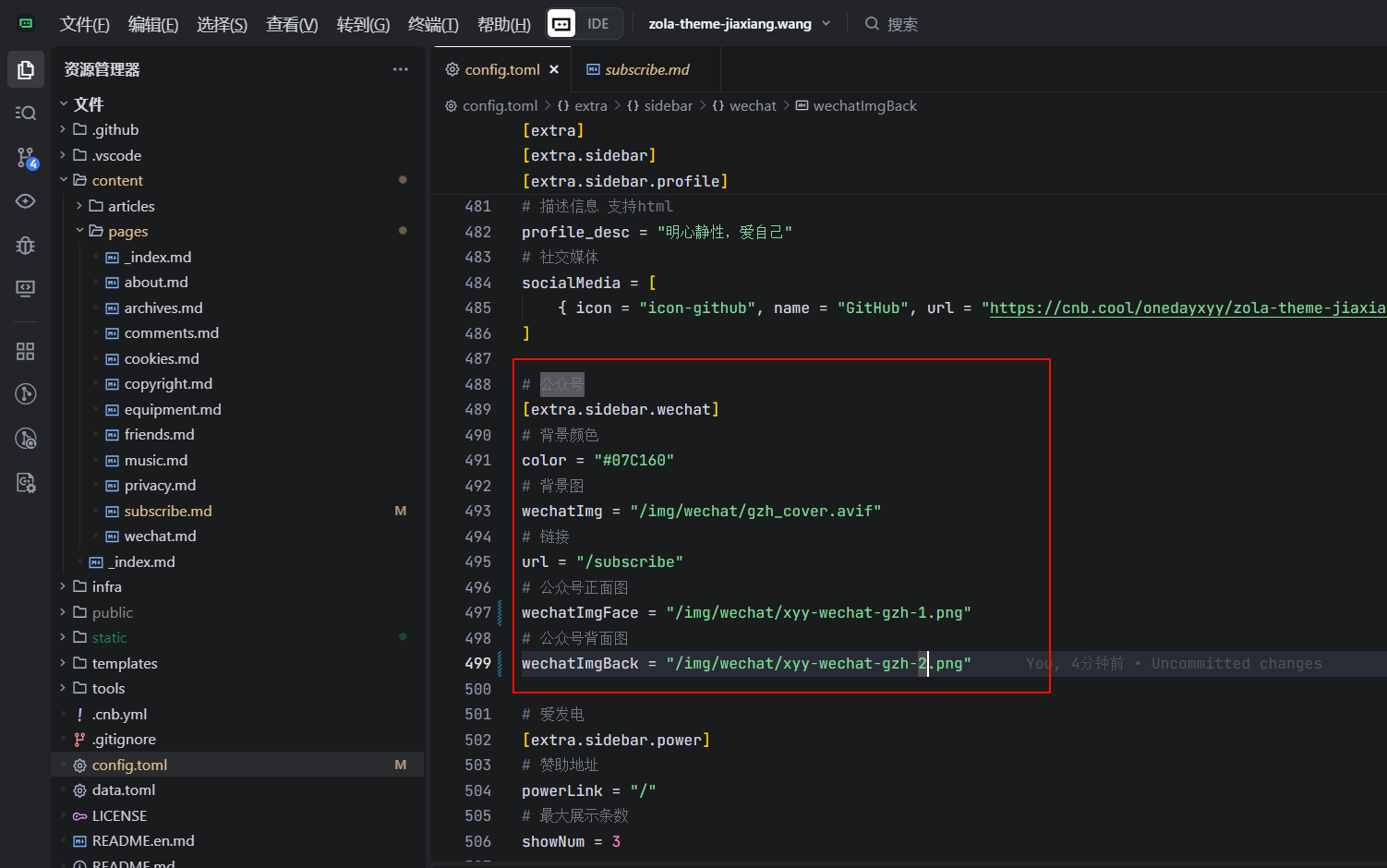Open the 转到(G) menu
The image size is (1387, 868).
click(363, 24)
